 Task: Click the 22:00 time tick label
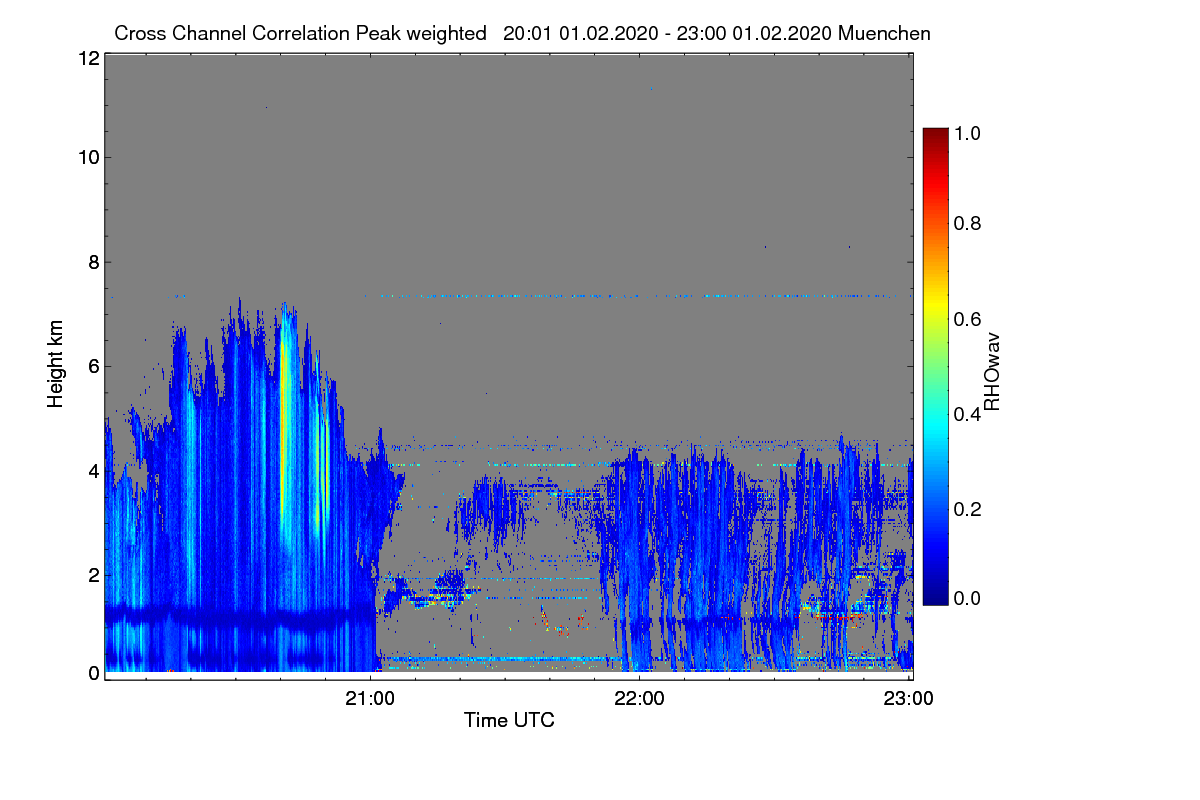pyautogui.click(x=639, y=698)
